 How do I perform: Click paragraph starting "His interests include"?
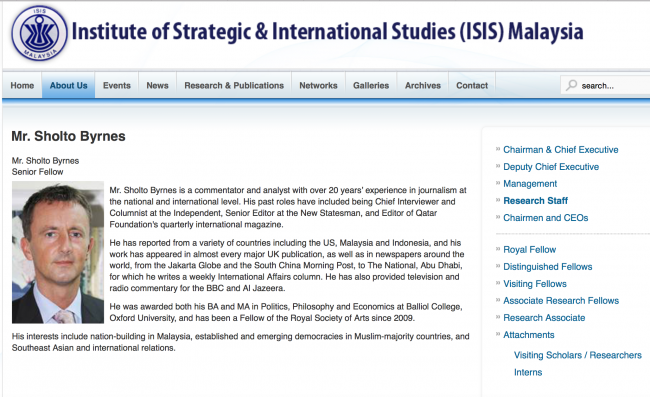(x=240, y=342)
